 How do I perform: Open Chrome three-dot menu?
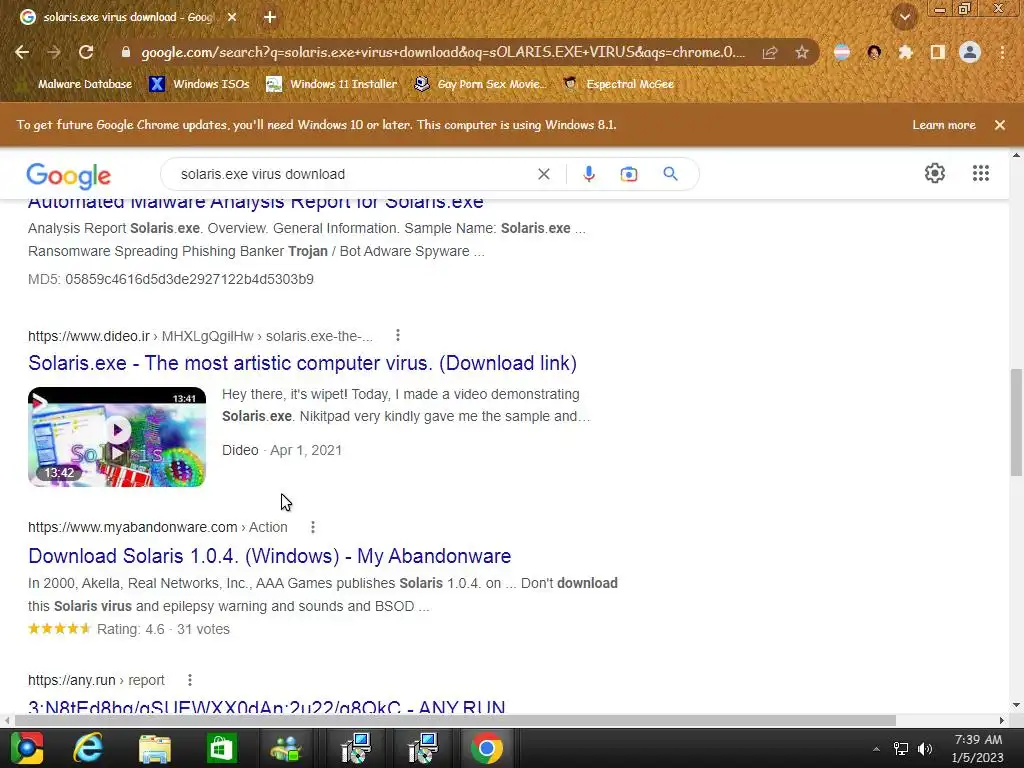click(x=1002, y=52)
